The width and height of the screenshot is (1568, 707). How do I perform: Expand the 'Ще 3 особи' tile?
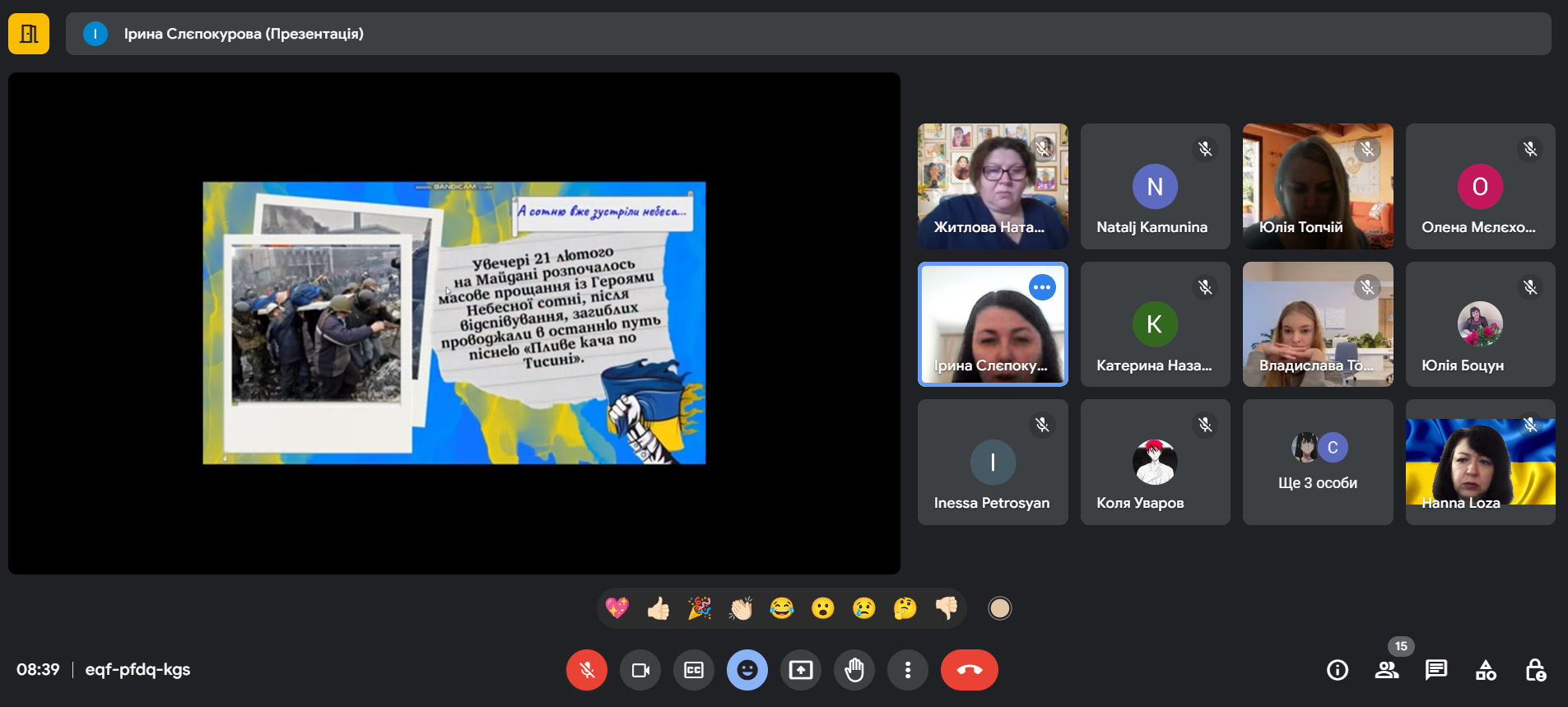click(x=1317, y=463)
